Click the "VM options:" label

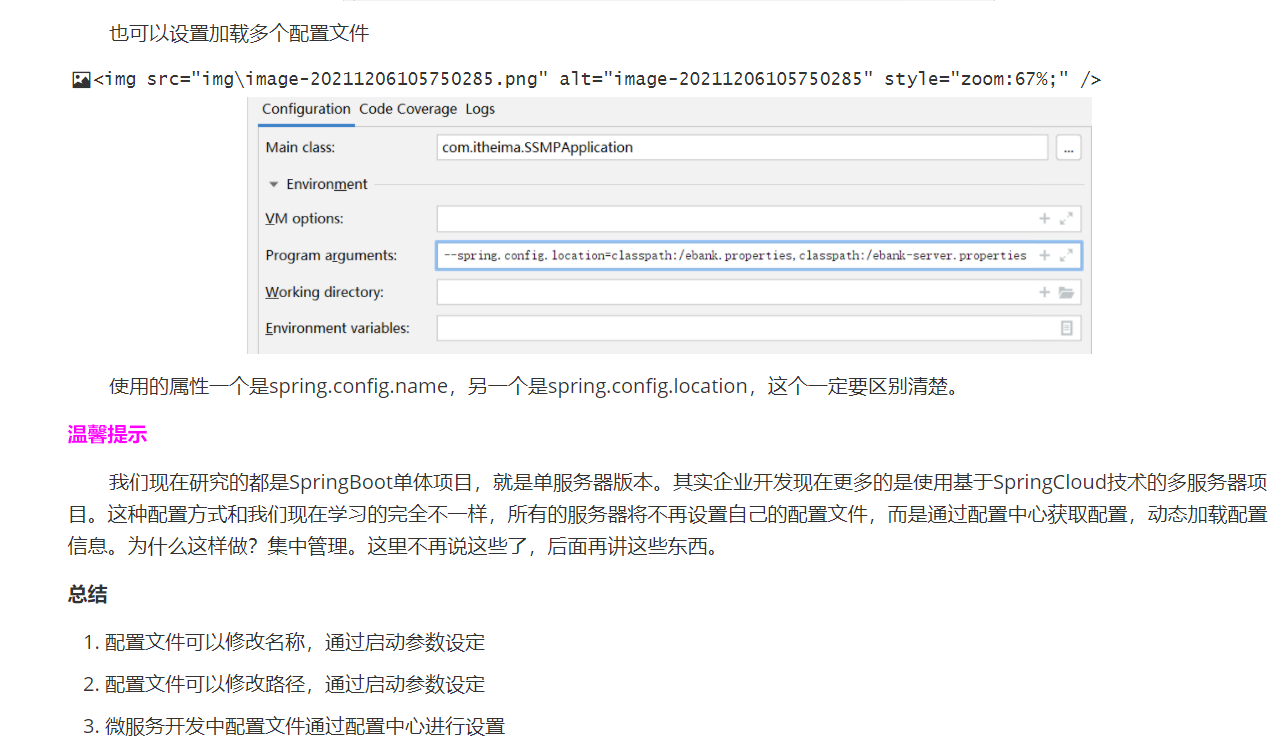tap(304, 219)
